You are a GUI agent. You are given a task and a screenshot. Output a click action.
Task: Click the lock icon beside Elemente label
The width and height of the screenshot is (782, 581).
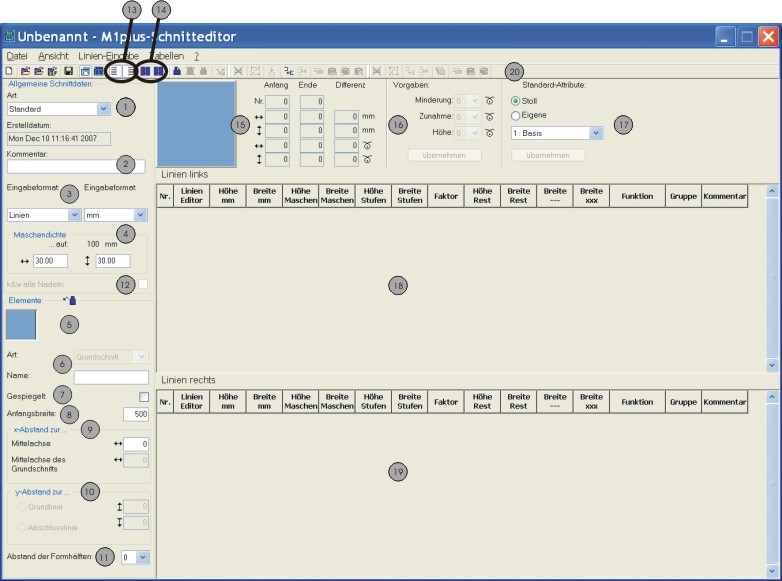click(71, 299)
